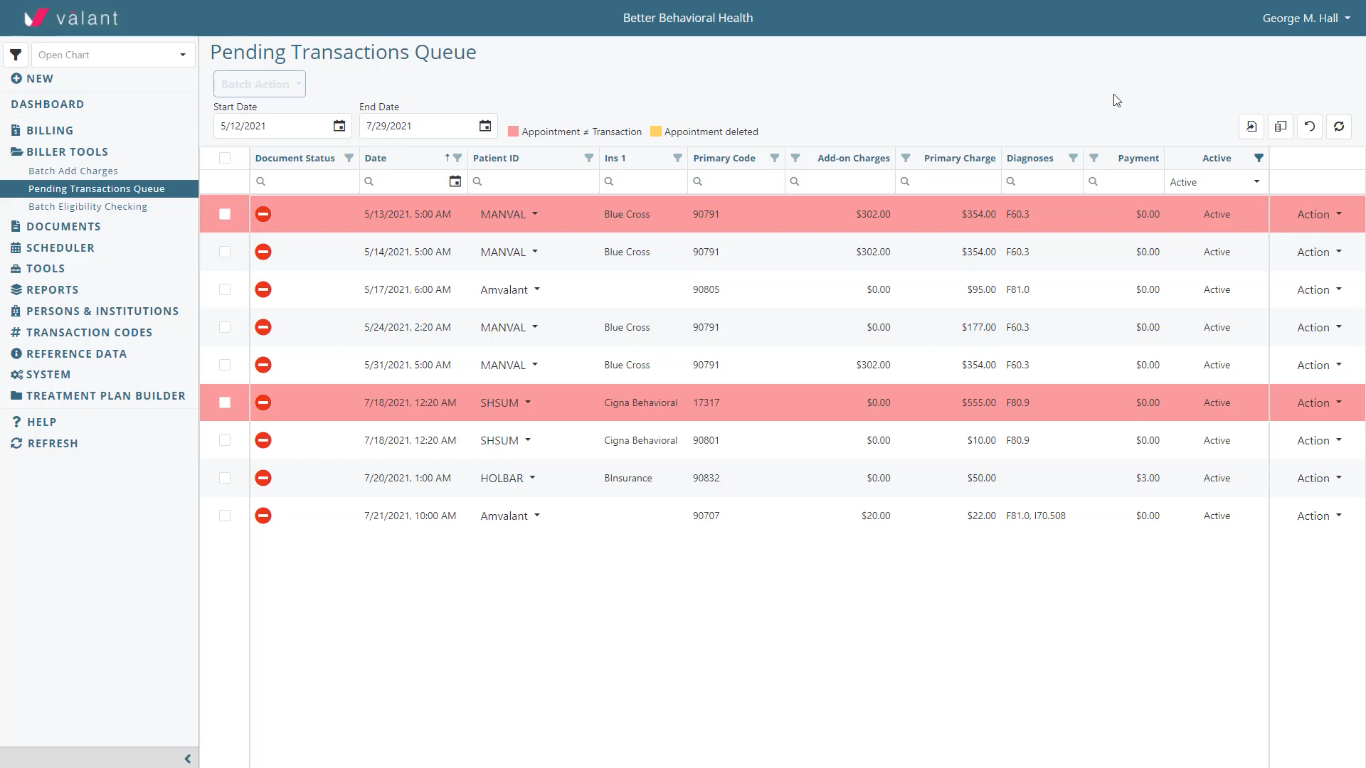Click the Valant logo

pos(71,18)
